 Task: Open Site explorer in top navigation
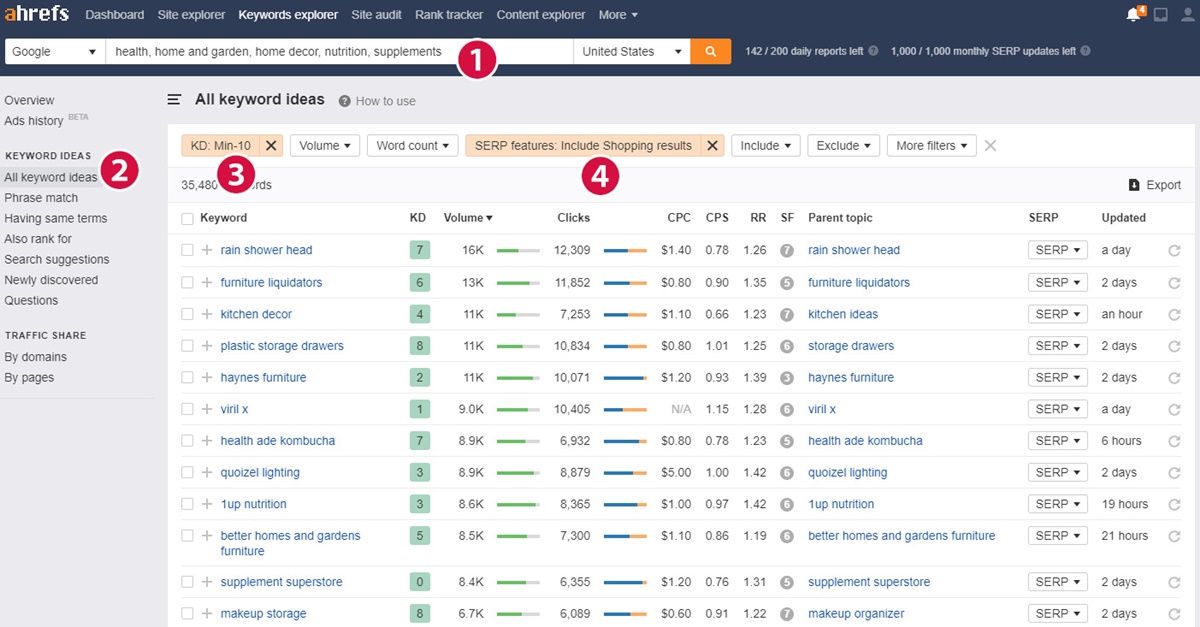point(191,15)
